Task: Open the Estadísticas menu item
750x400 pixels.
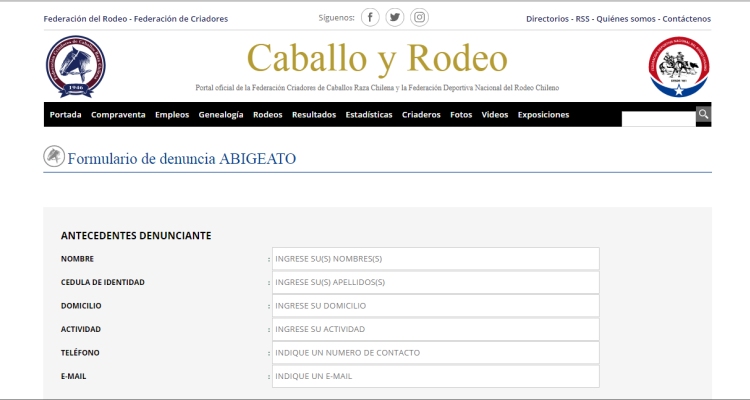Action: click(369, 115)
